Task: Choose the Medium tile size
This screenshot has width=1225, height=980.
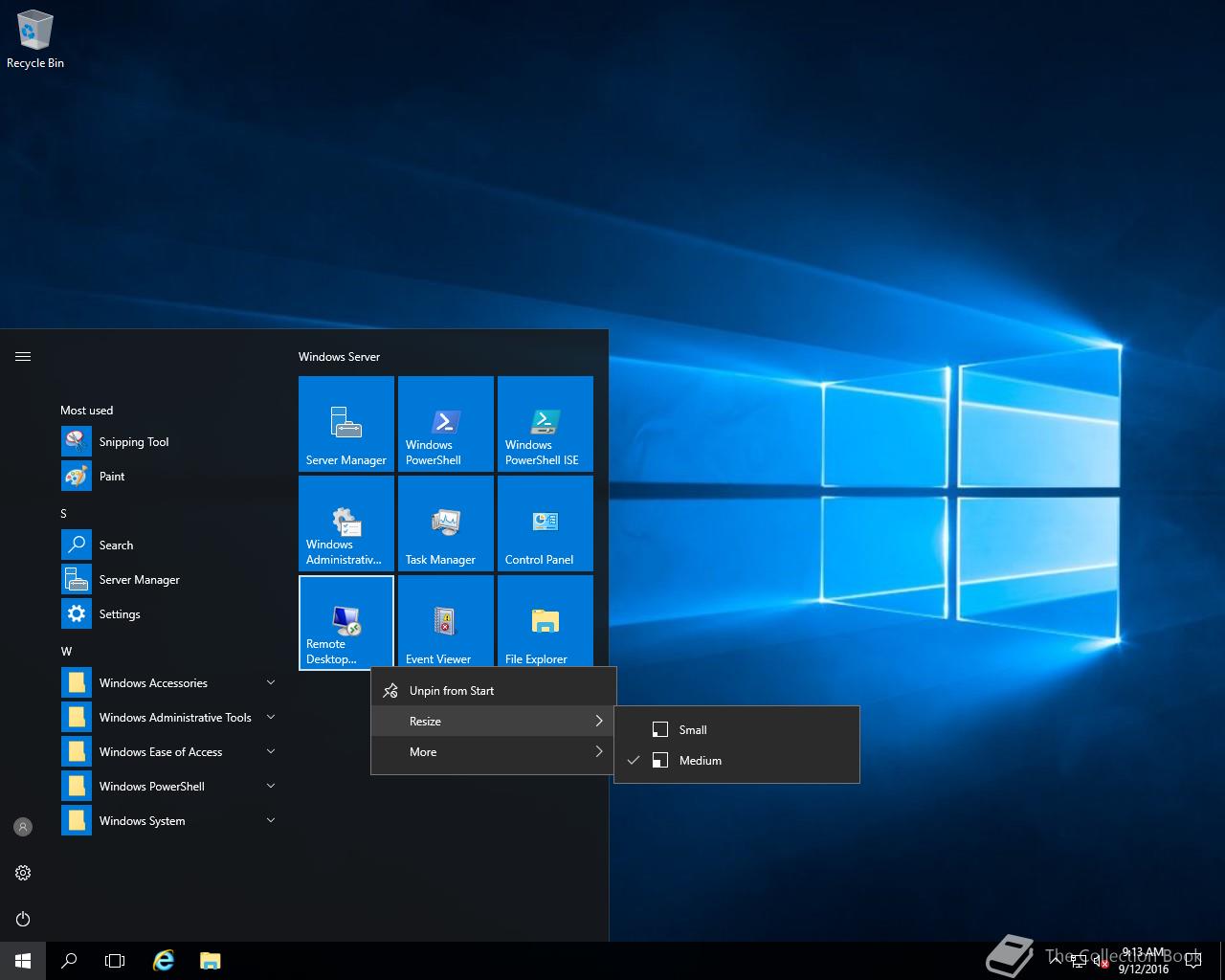Action: (x=737, y=761)
